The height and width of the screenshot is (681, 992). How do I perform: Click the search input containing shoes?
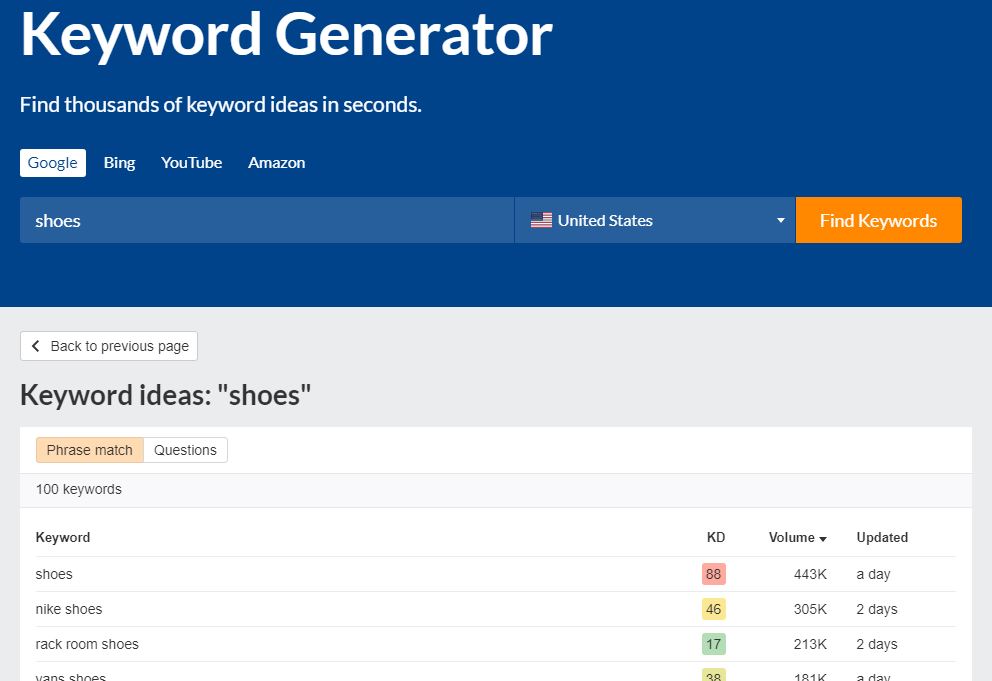(265, 220)
